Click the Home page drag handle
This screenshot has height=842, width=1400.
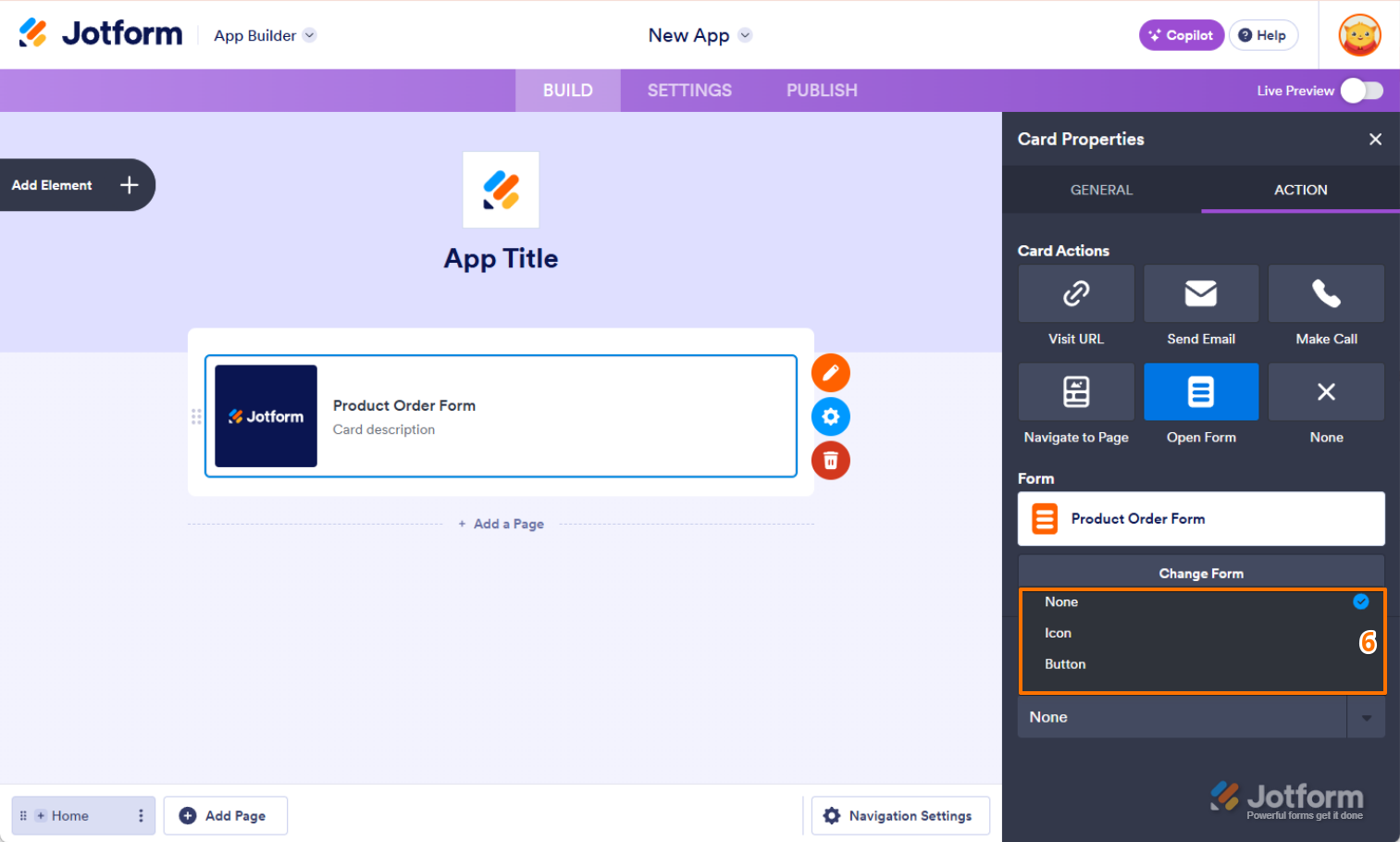[x=23, y=815]
